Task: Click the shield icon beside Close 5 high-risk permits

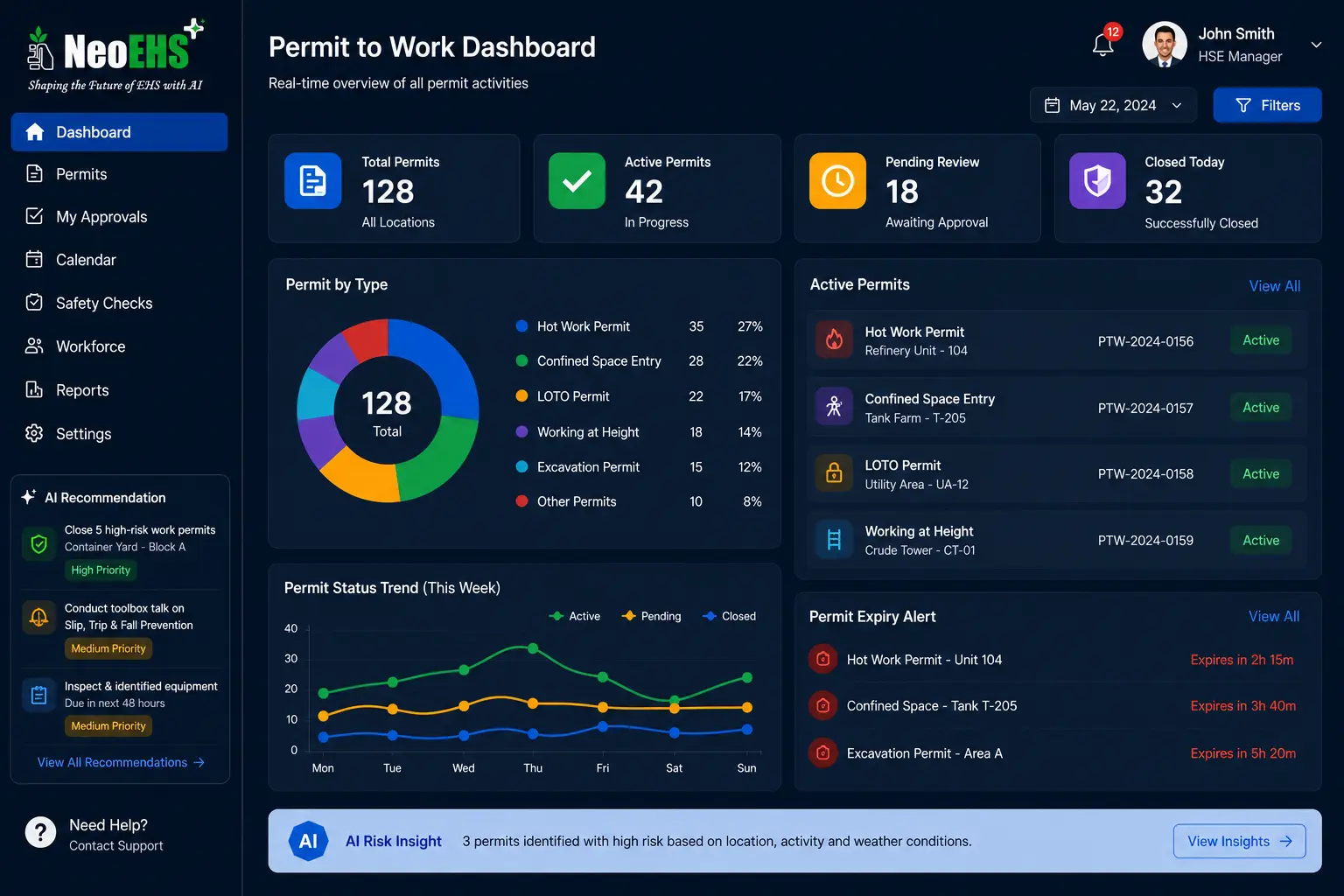Action: 38,544
